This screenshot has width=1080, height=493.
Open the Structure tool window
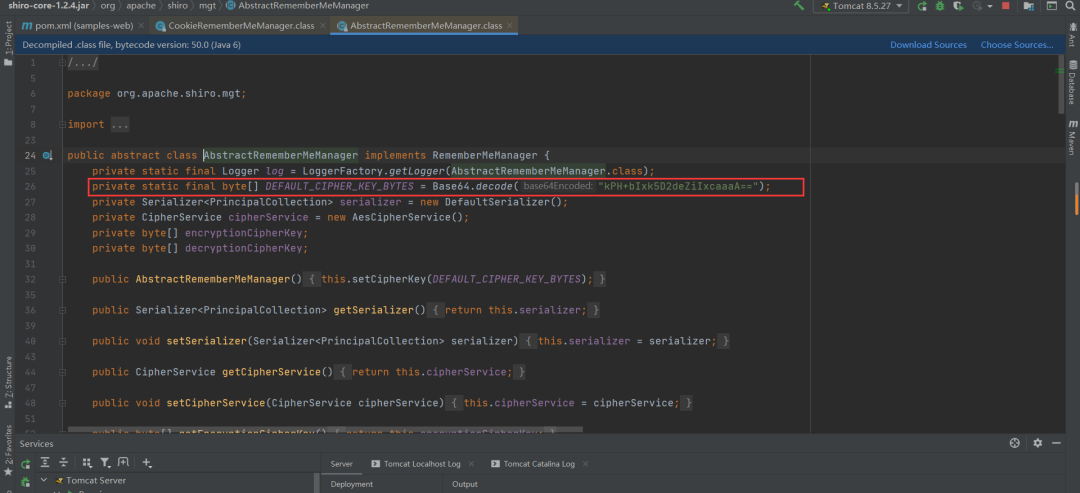point(8,382)
